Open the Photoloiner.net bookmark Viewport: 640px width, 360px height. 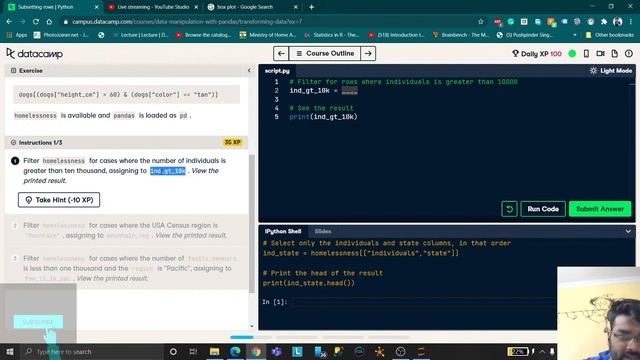[61, 35]
